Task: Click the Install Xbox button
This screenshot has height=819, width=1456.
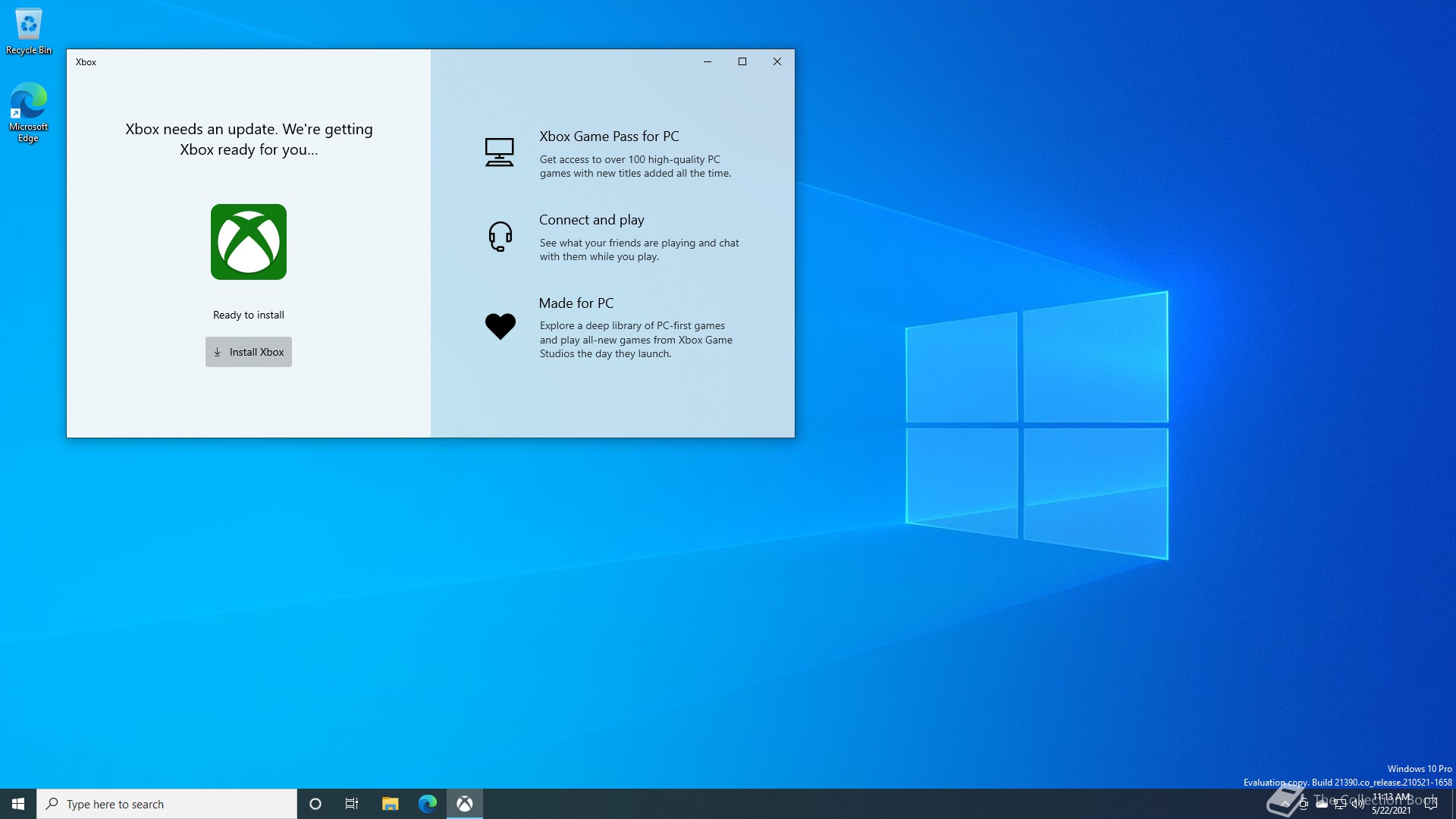Action: 249,352
